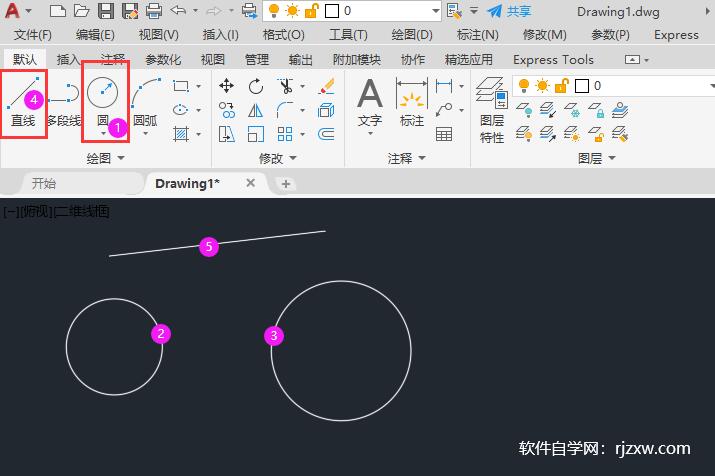
Task: Activate the Trim scissors tool
Action: 285,86
